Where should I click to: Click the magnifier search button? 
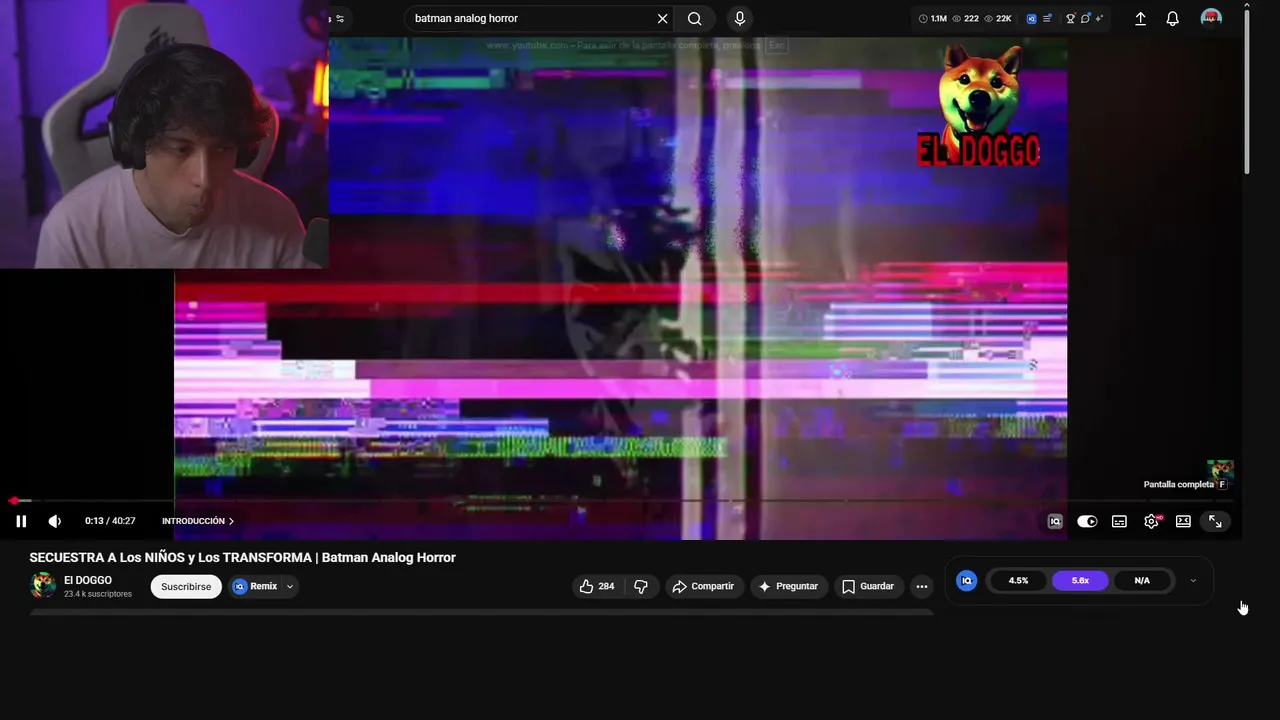coord(694,18)
